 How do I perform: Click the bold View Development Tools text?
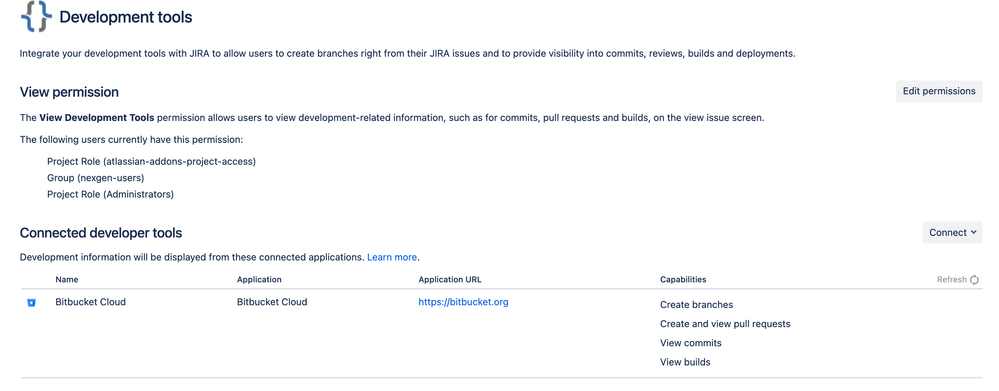coord(97,118)
